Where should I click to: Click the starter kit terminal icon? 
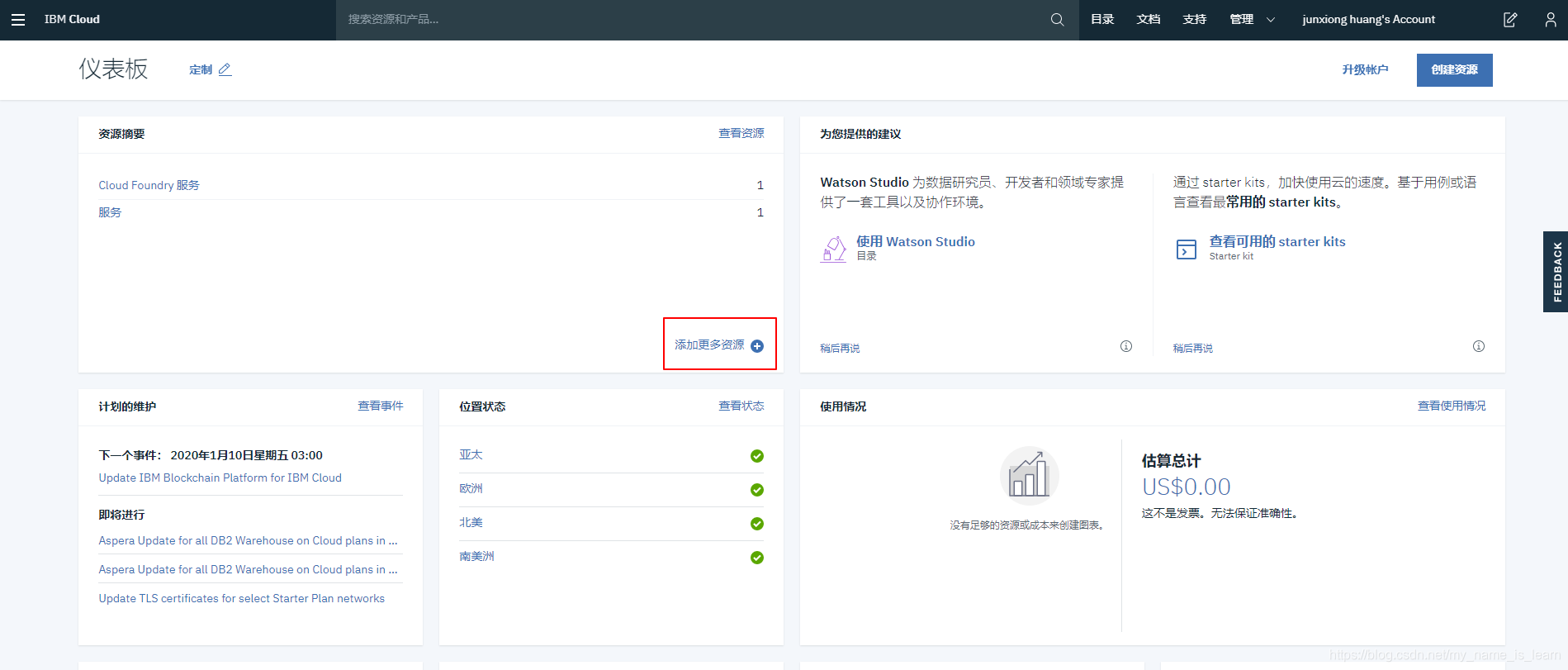[x=1187, y=249]
